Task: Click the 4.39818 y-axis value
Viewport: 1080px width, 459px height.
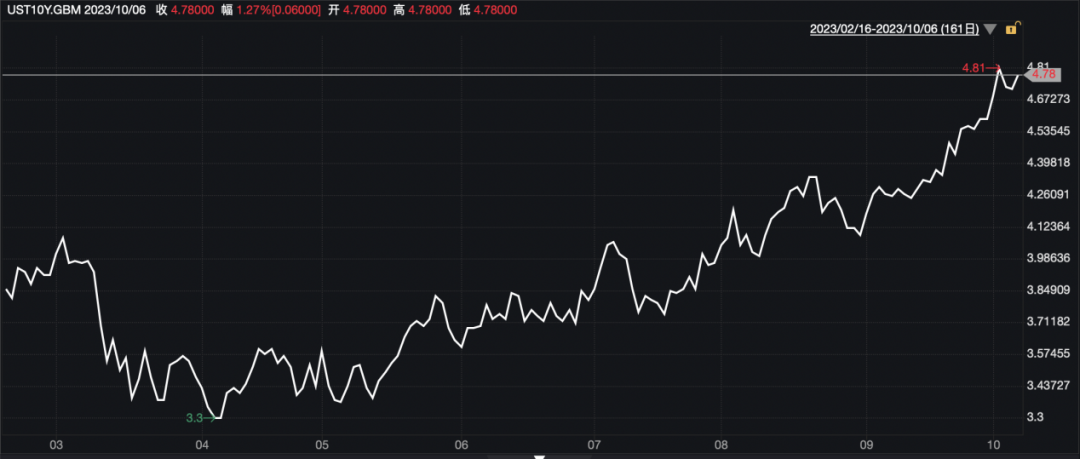Action: 1050,163
